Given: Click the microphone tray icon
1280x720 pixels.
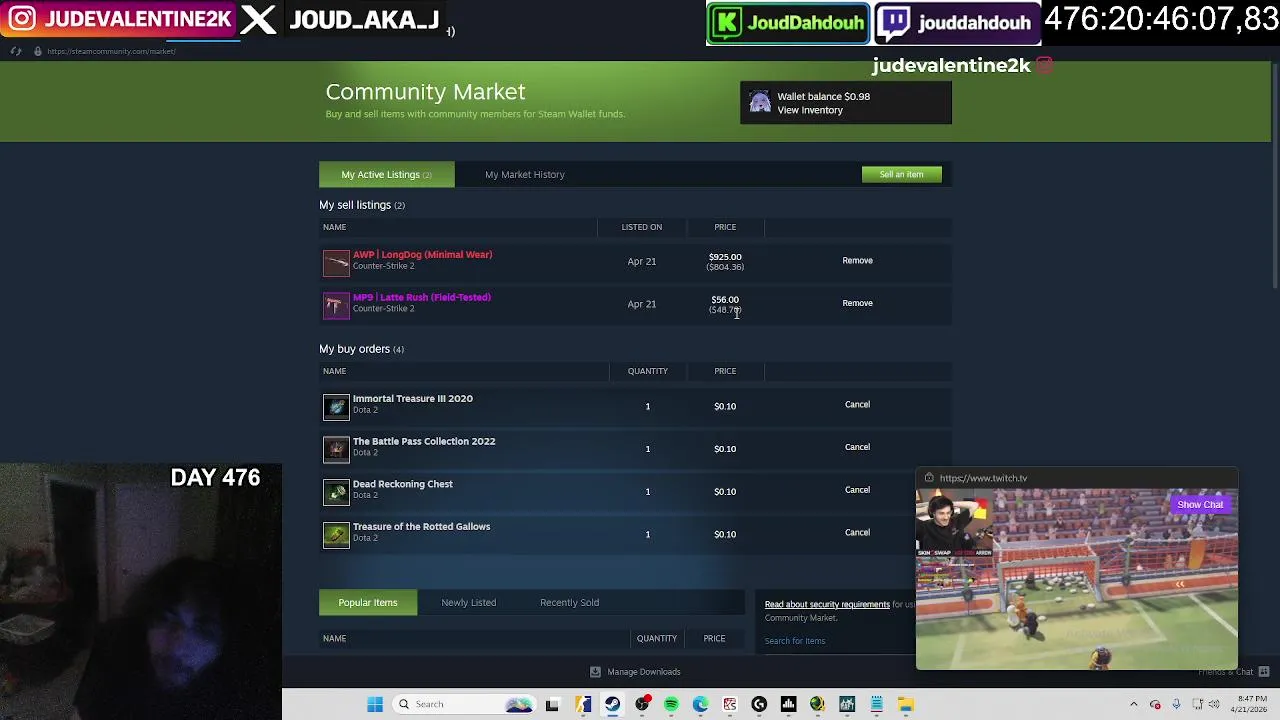Looking at the screenshot, I should 1177,704.
